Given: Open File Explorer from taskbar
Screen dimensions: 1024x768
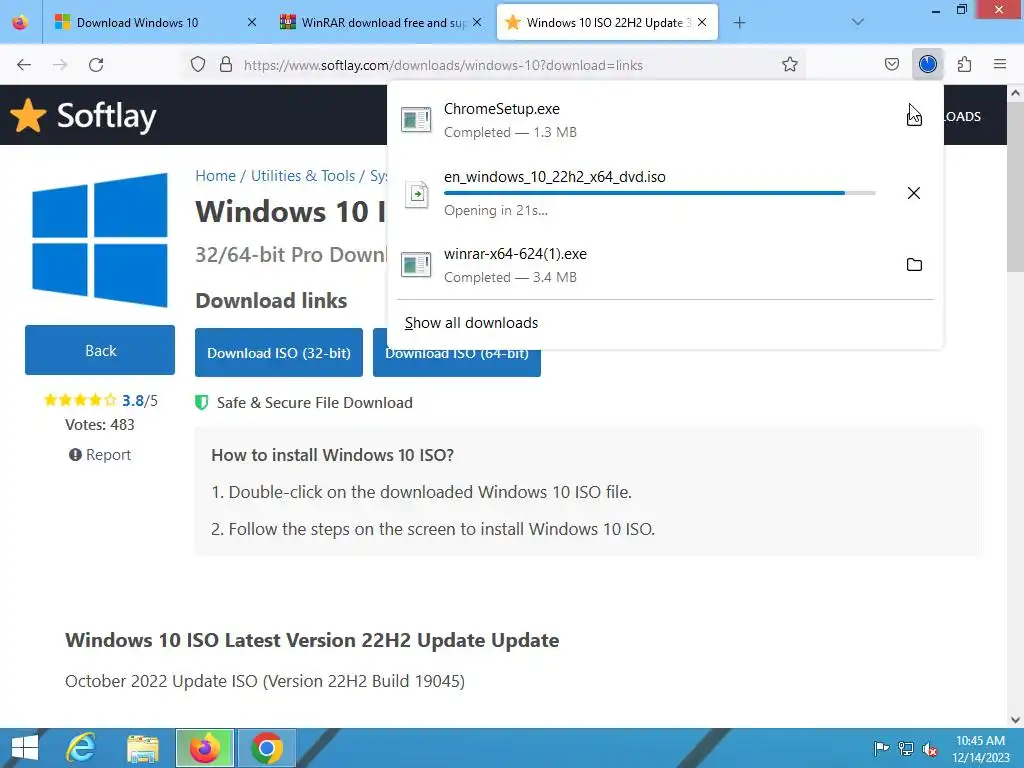Looking at the screenshot, I should (x=142, y=748).
